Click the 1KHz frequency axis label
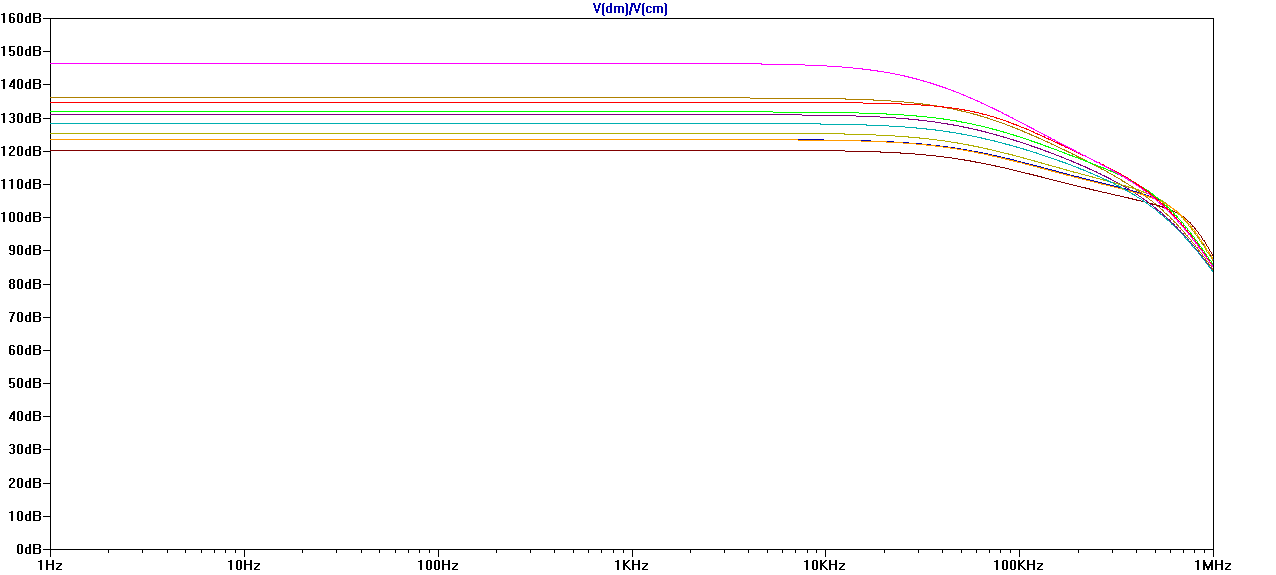 [x=632, y=566]
